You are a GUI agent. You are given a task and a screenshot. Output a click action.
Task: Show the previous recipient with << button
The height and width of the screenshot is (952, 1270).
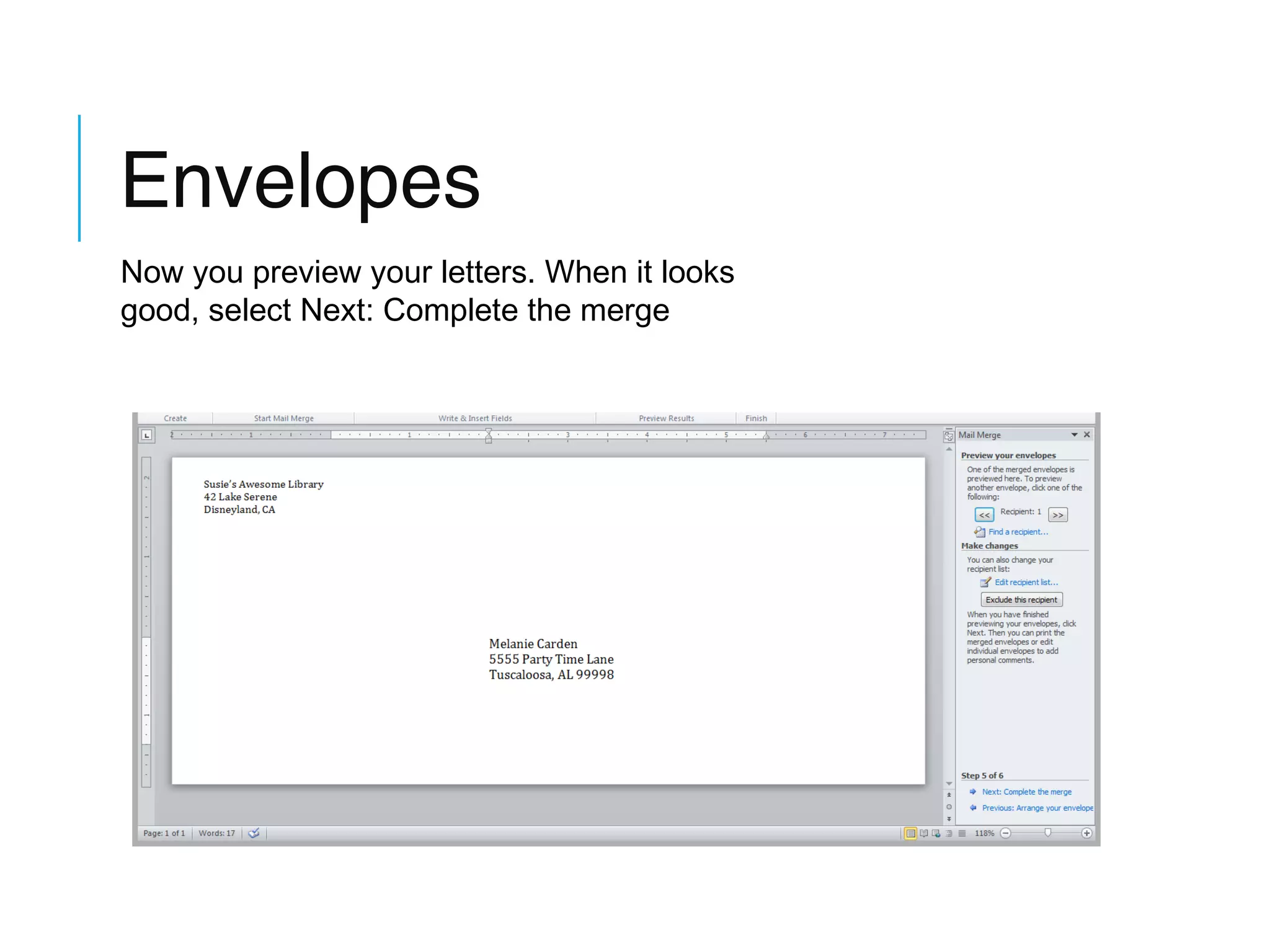coord(984,514)
